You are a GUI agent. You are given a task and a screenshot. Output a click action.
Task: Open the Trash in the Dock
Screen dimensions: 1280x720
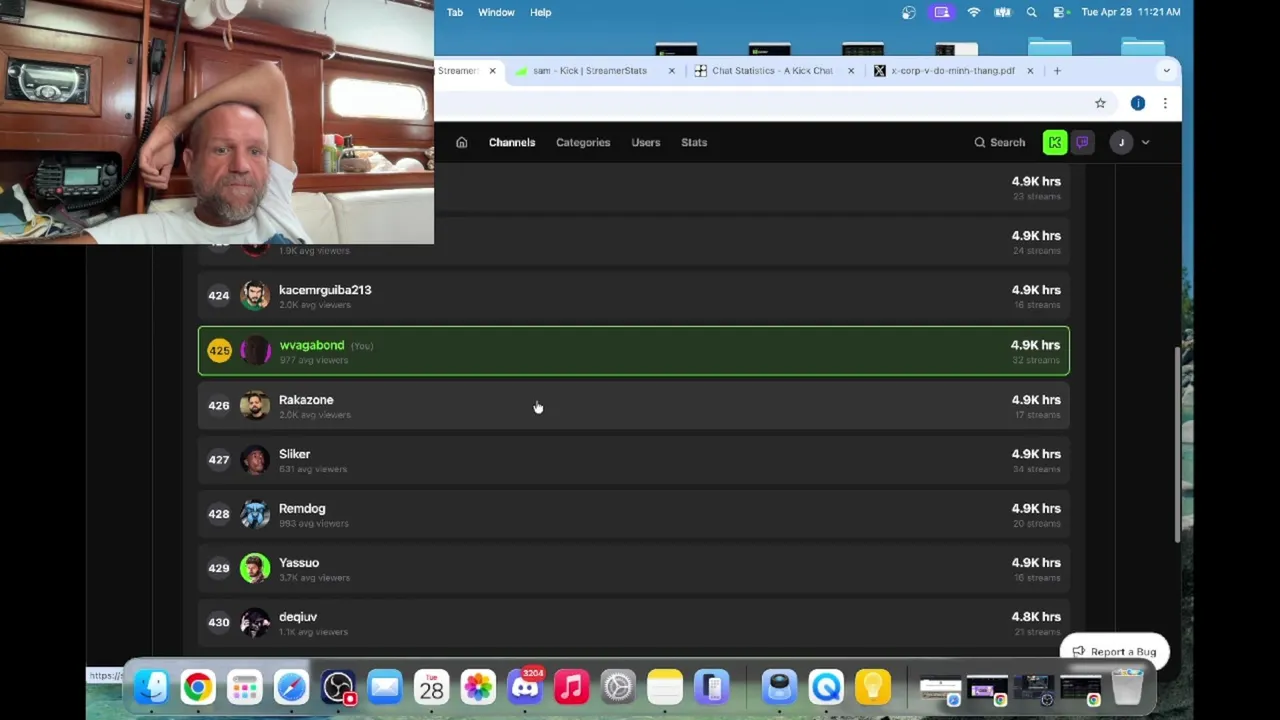pyautogui.click(x=1127, y=687)
